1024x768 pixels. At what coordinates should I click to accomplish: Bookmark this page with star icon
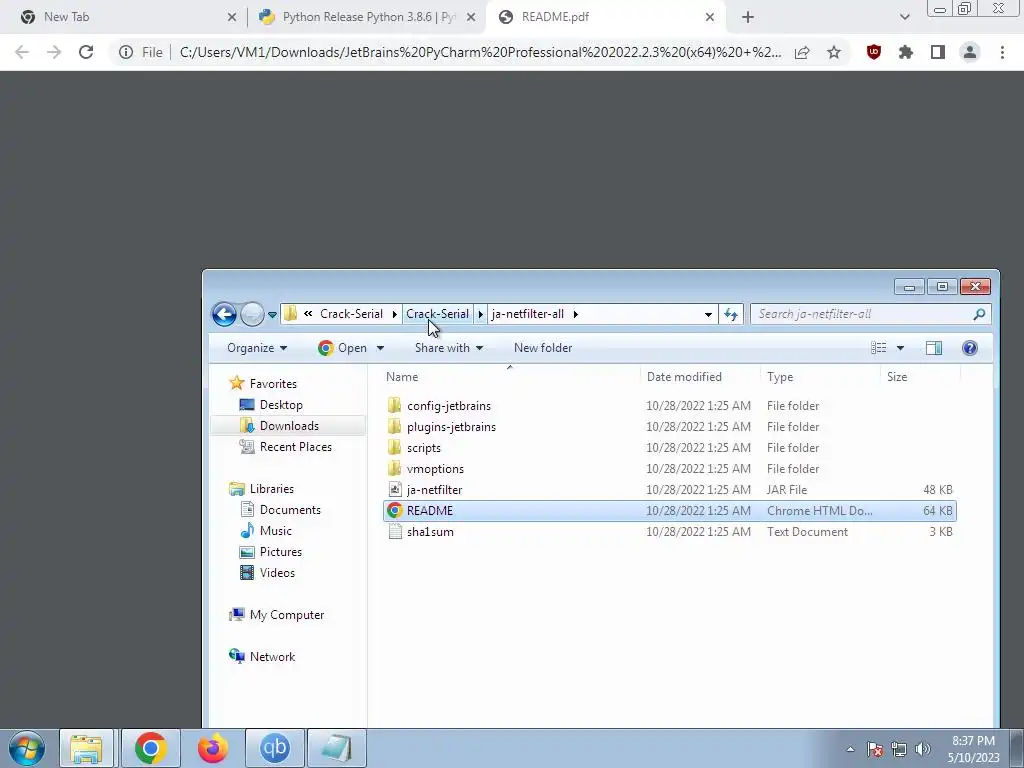[x=834, y=52]
